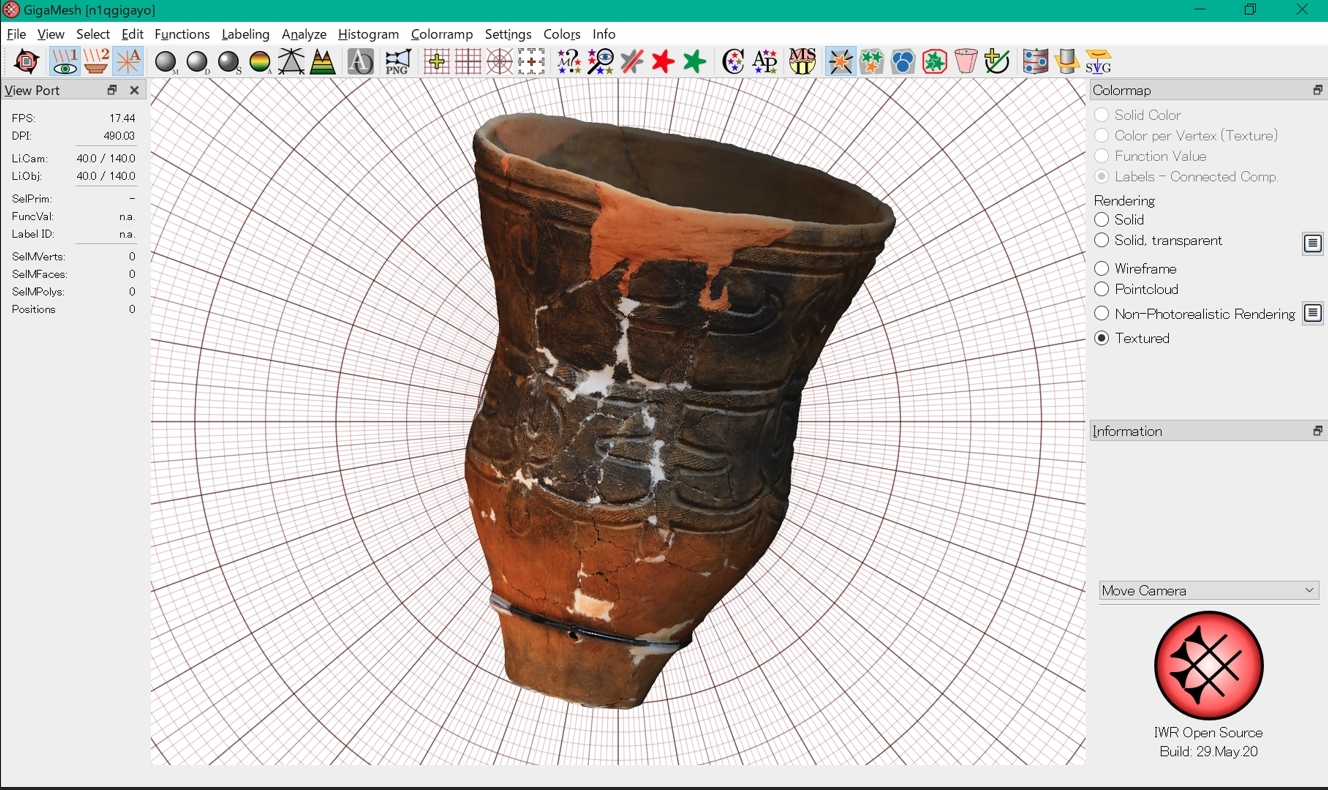Toggle ambient light 'A' star icon

(128, 62)
